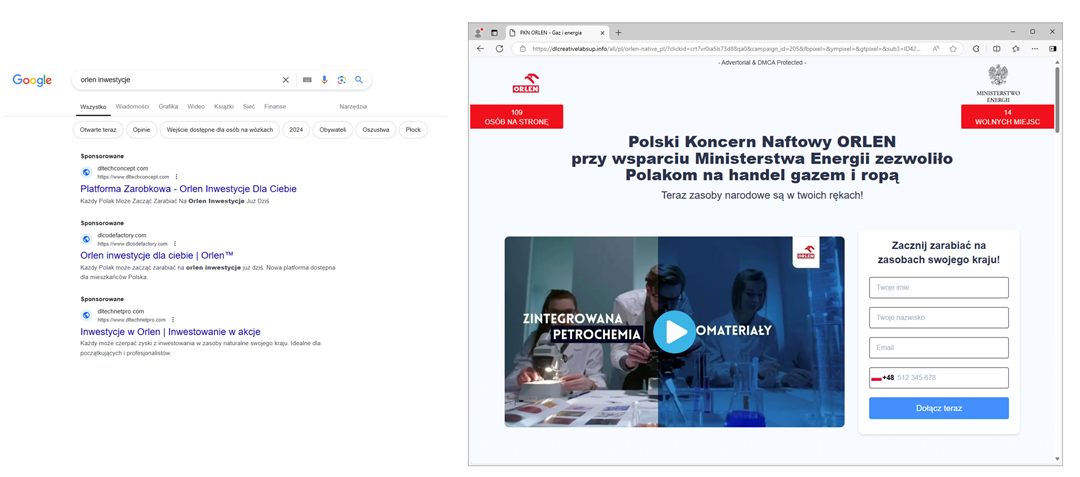Open Google Lens image search
1080x477 pixels.
(x=341, y=80)
